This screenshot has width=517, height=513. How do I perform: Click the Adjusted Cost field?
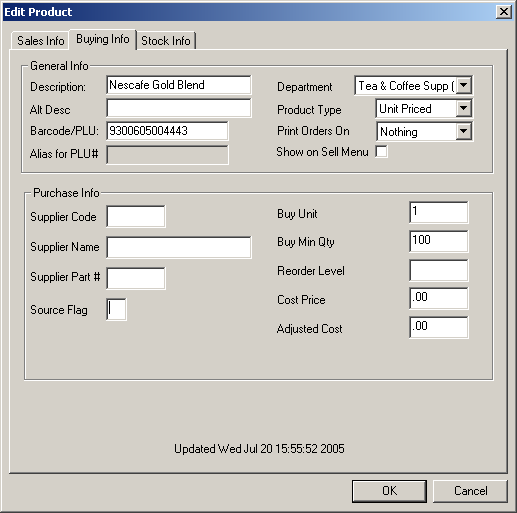pos(439,327)
